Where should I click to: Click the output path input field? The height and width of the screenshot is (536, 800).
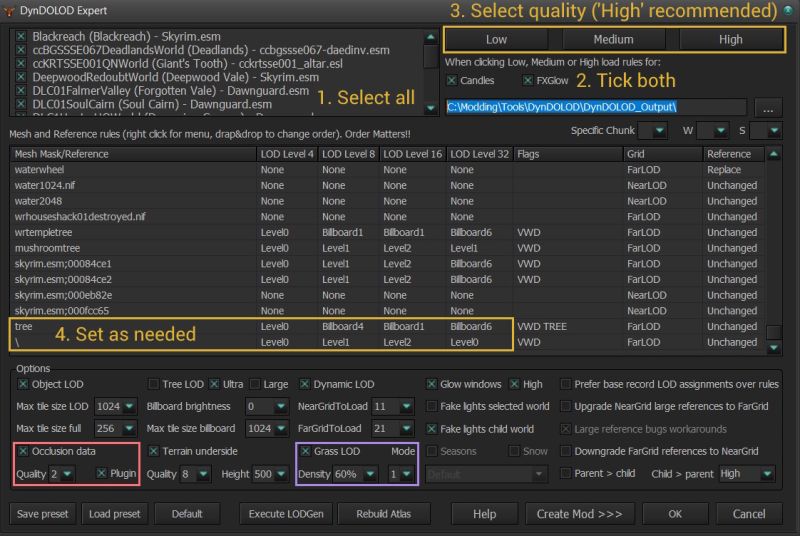[594, 107]
